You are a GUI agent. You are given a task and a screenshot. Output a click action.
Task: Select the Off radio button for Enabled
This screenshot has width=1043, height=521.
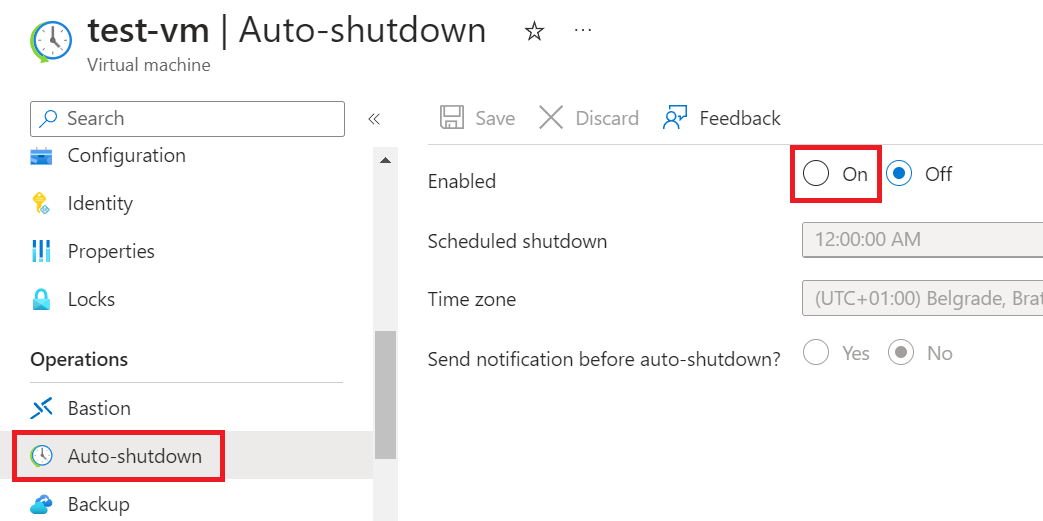point(900,174)
